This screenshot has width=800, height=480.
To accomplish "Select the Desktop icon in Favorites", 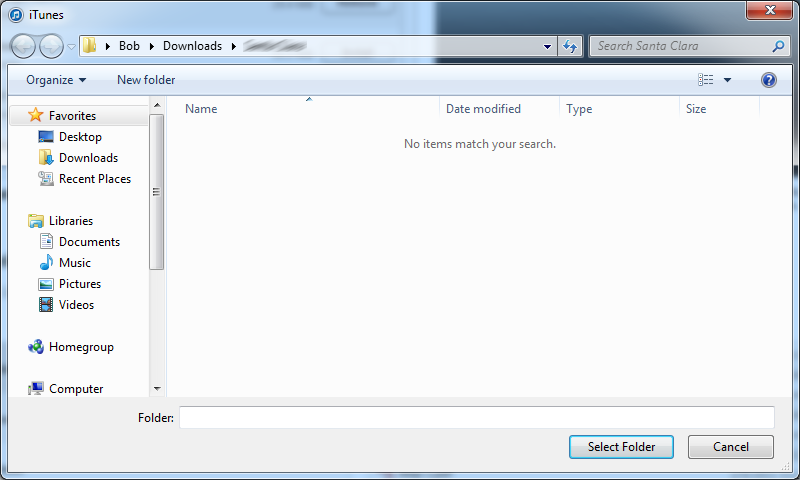I will [46, 137].
